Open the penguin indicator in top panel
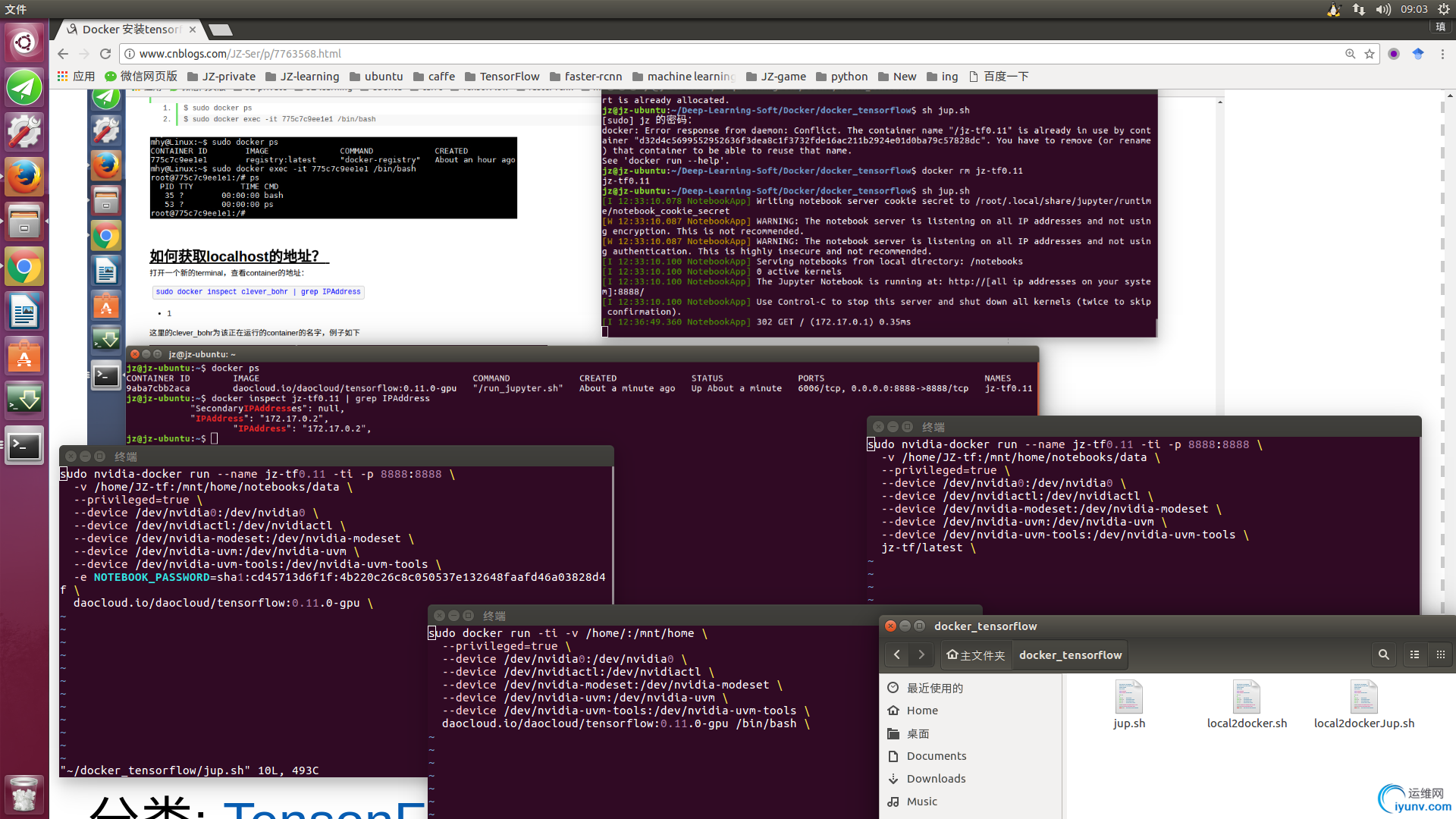 (x=1334, y=9)
